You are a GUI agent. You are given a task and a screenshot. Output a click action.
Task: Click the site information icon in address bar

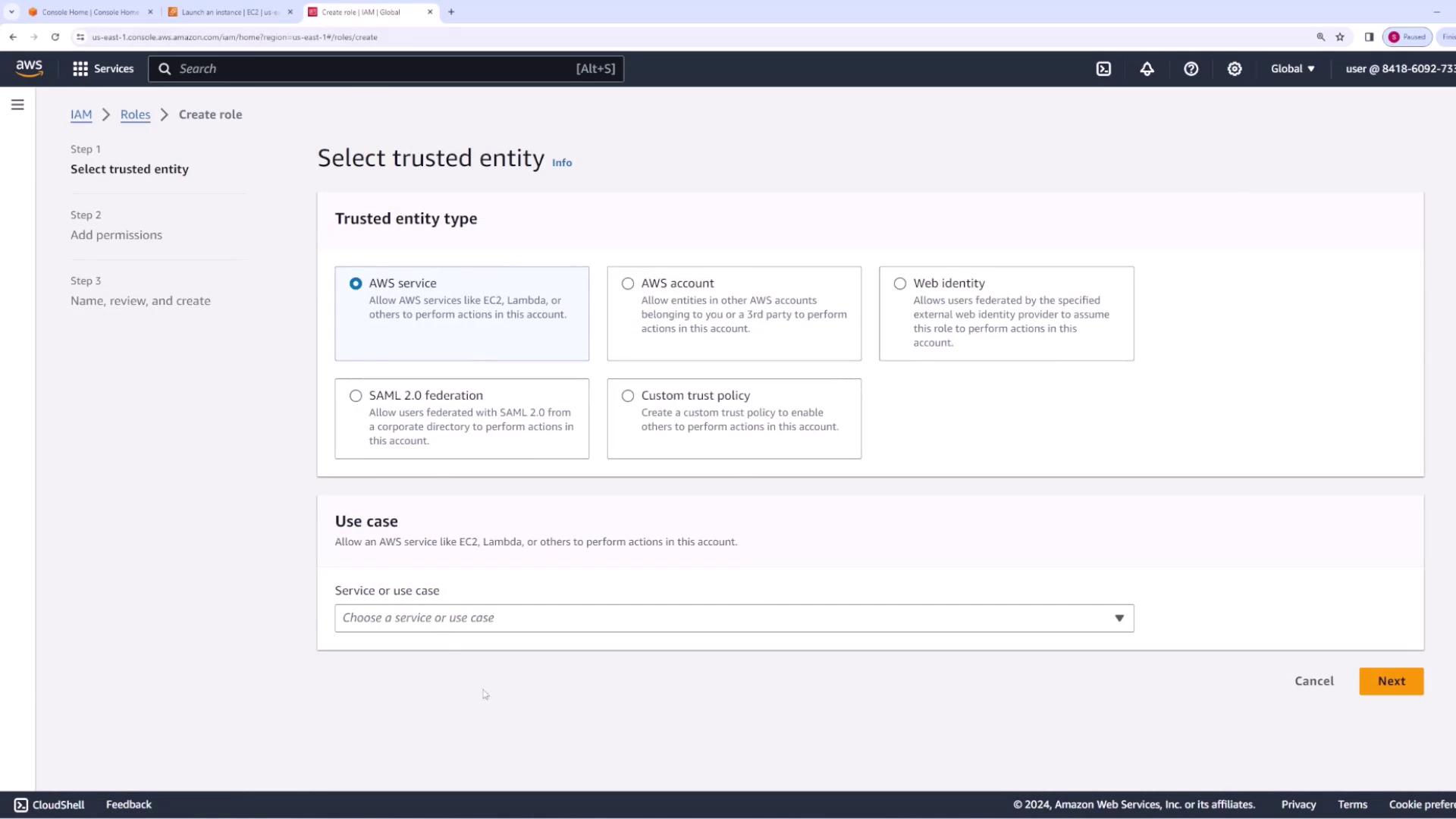[80, 36]
